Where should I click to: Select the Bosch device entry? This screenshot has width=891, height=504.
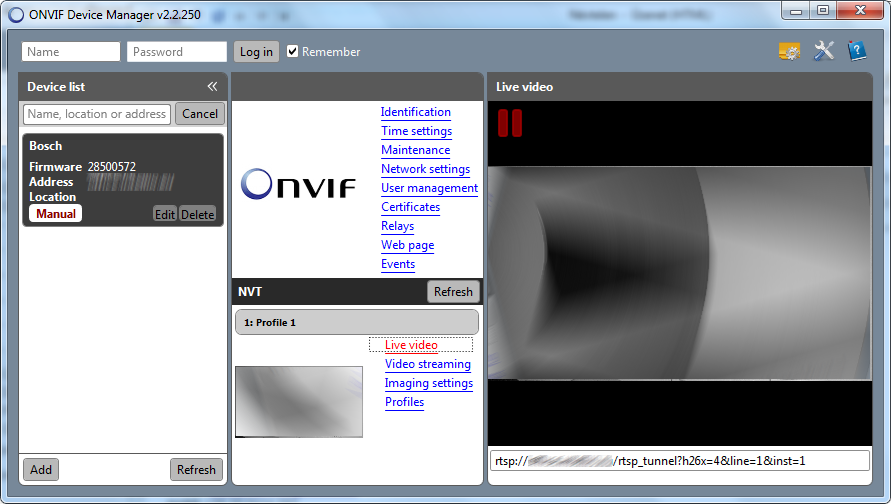pos(123,180)
